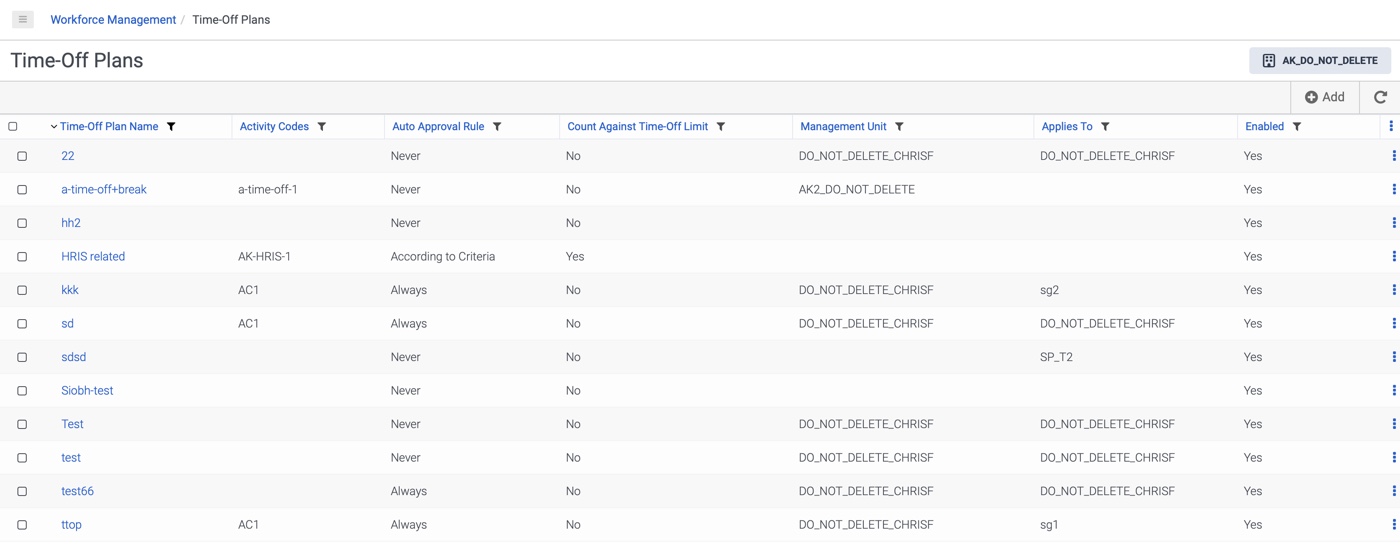Open row actions menu for plan 22

1393,156
